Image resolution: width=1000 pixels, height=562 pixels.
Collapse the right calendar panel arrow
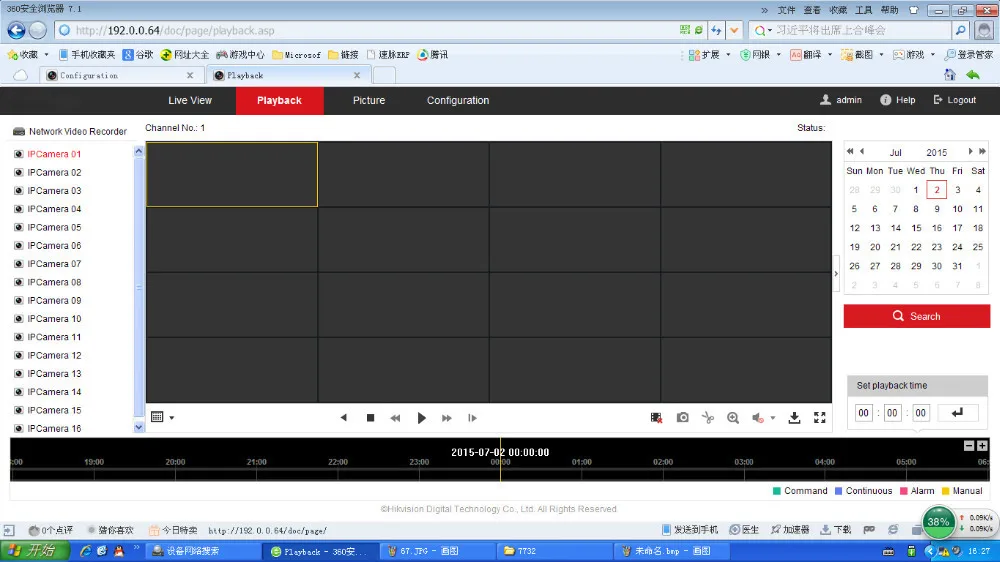tap(836, 274)
